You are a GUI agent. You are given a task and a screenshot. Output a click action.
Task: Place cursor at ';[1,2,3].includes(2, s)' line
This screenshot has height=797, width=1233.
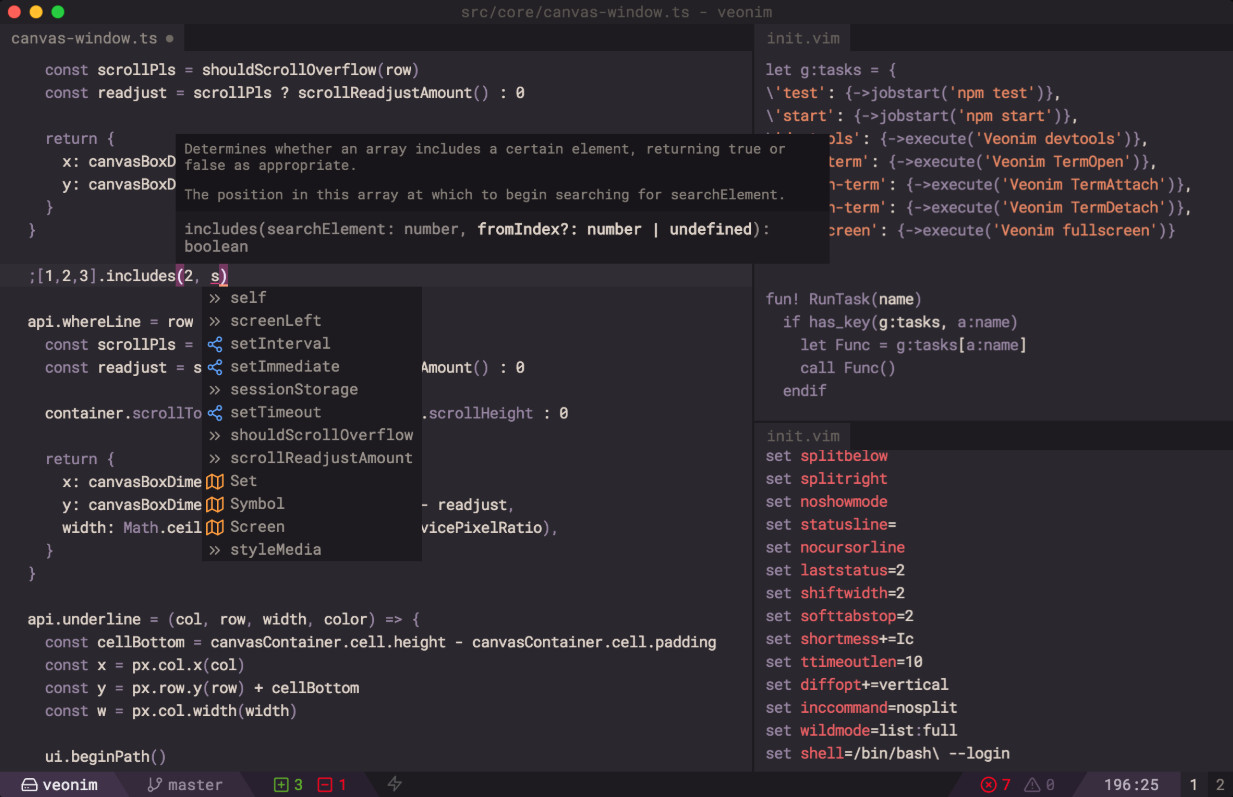(x=128, y=276)
